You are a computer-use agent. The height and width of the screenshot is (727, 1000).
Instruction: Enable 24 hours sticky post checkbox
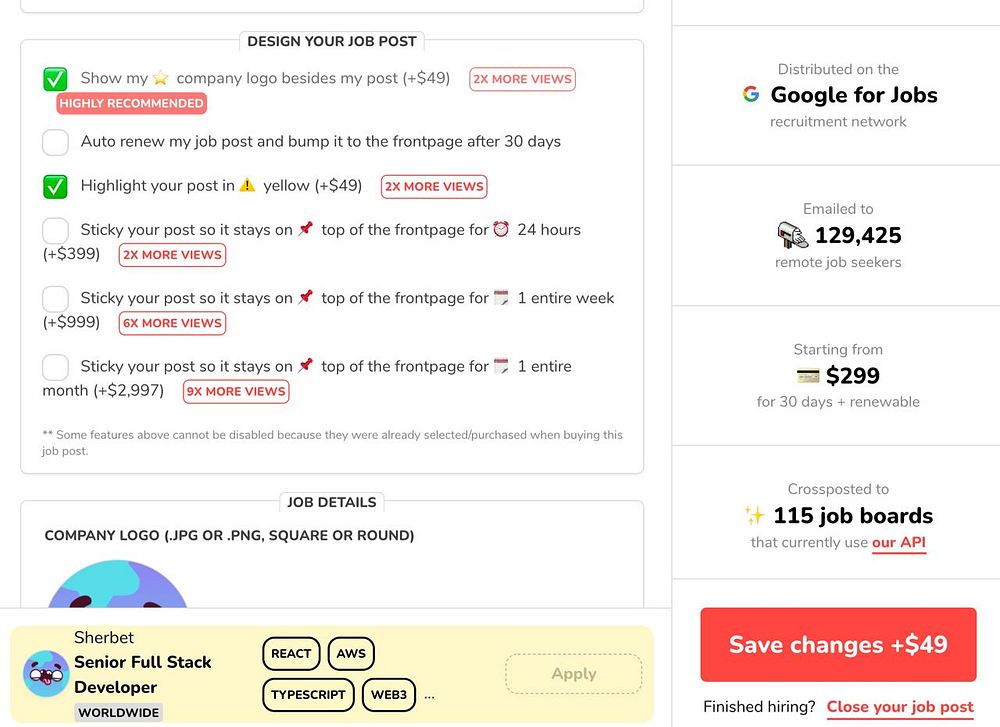coord(56,230)
